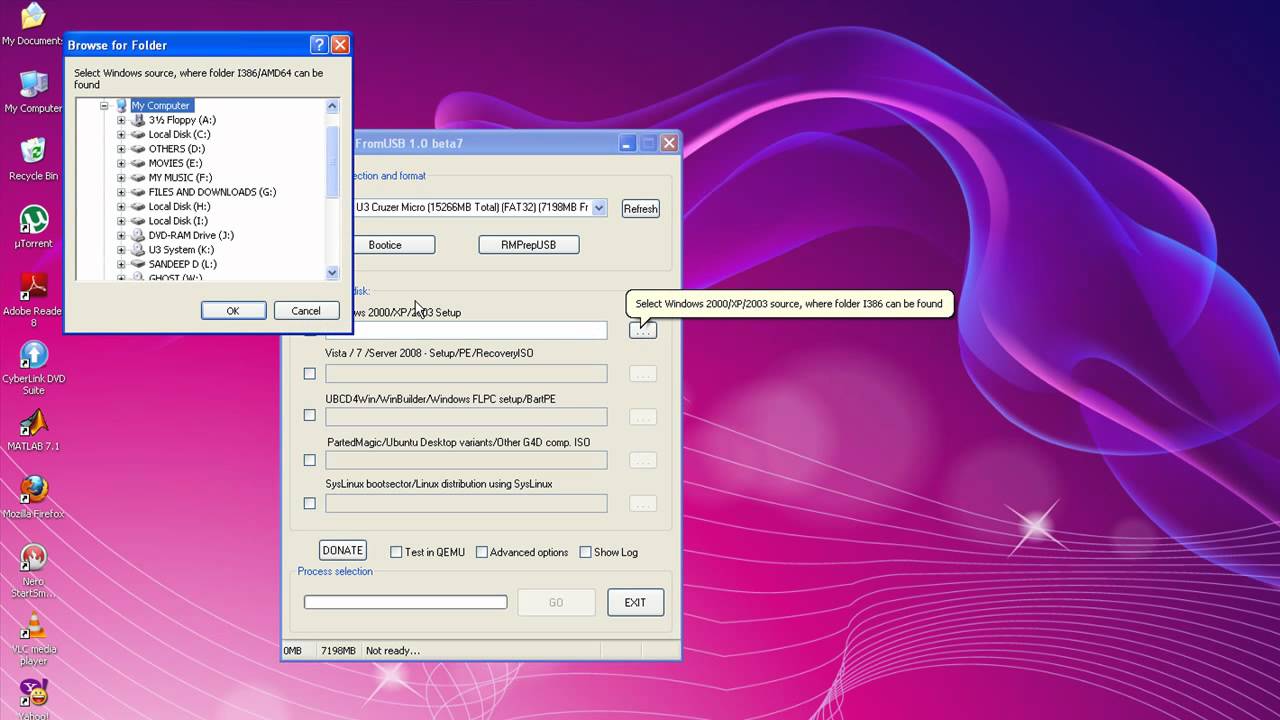Click the DVD-RAM Drive (J:) disc icon

(138, 235)
